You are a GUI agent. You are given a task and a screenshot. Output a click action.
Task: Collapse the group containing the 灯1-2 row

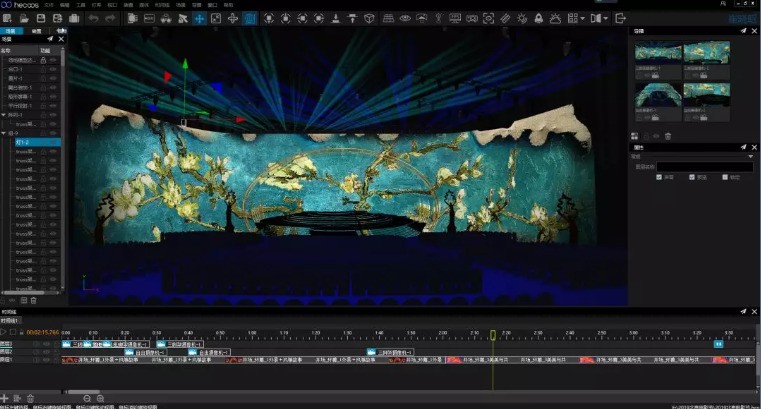pos(4,133)
